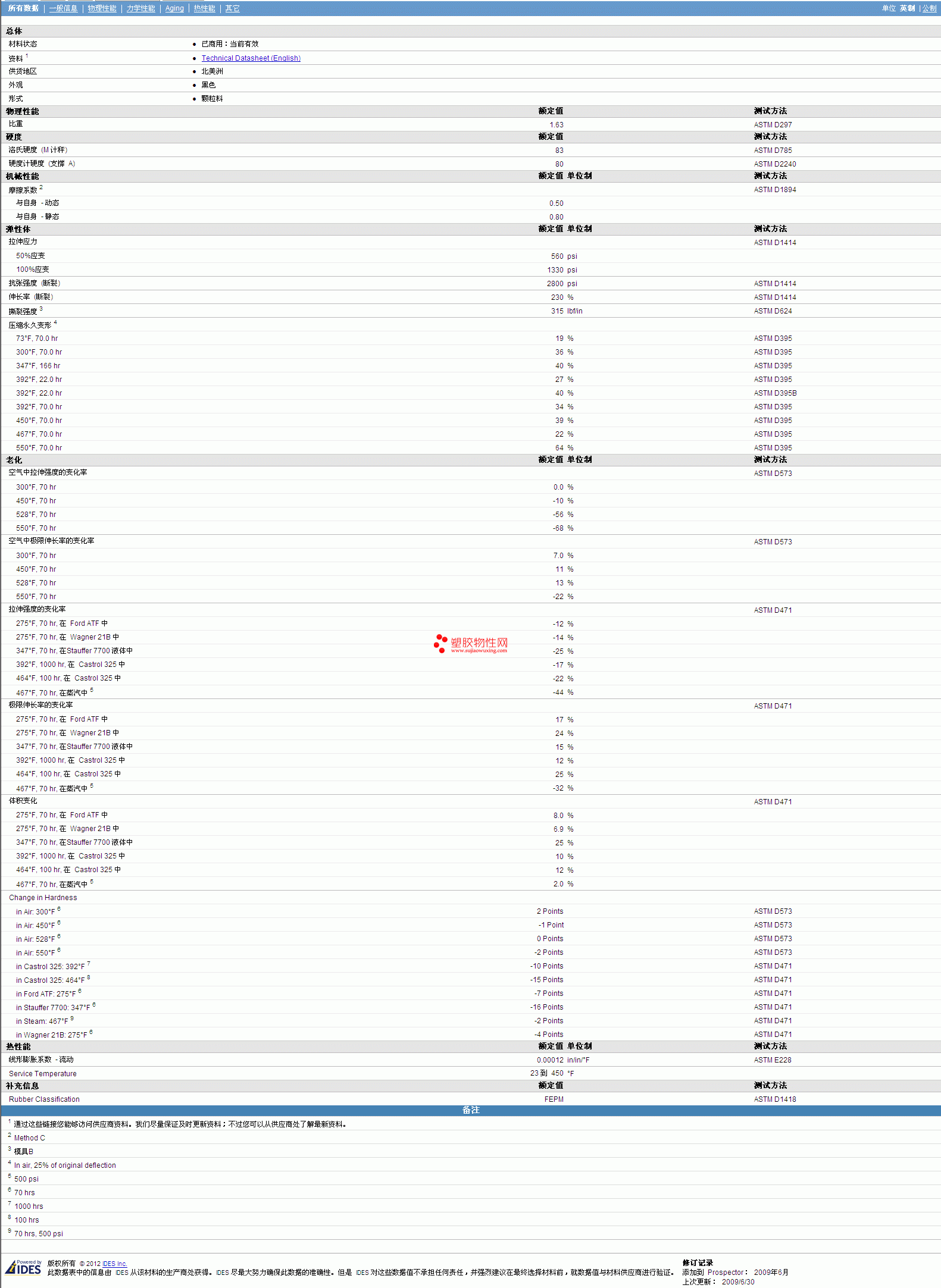Click the 备注 notes header bar

(x=470, y=1110)
